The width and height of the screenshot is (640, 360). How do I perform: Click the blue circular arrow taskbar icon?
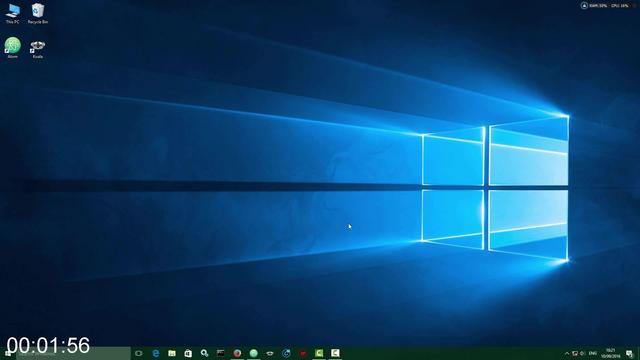pyautogui.click(x=286, y=353)
